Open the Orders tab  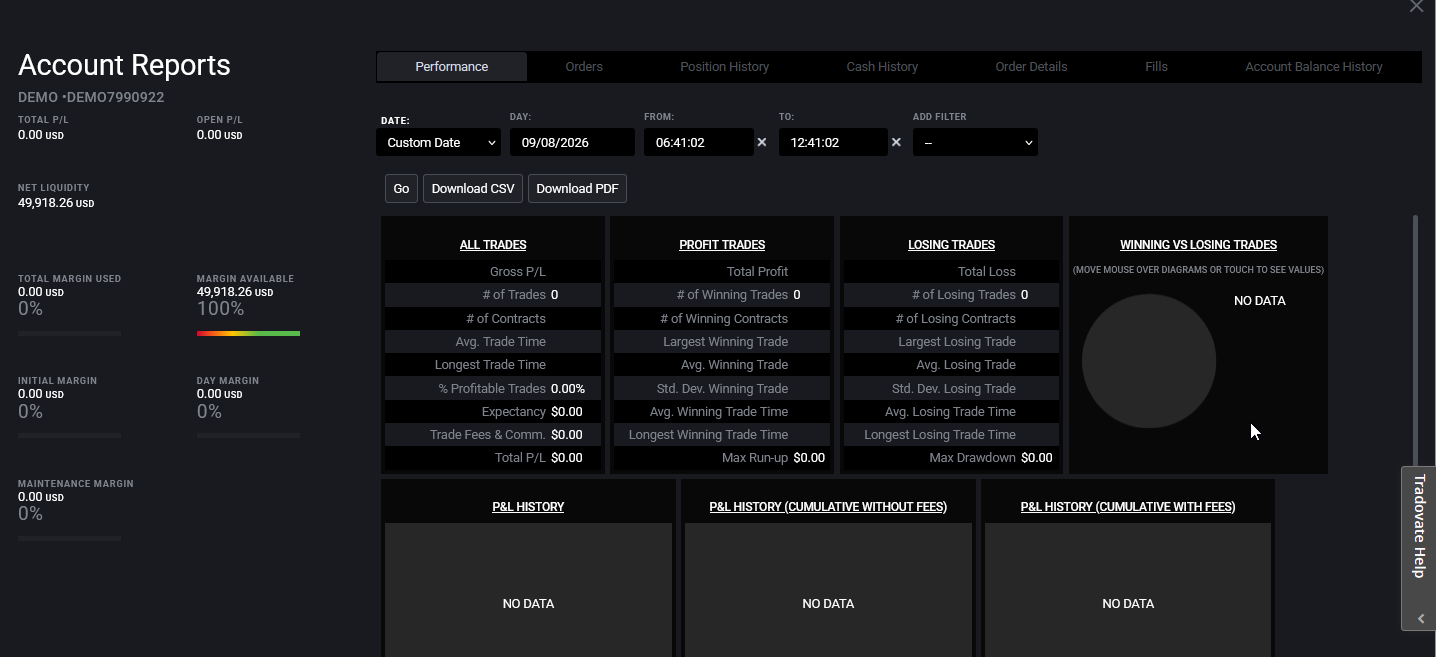pos(584,67)
